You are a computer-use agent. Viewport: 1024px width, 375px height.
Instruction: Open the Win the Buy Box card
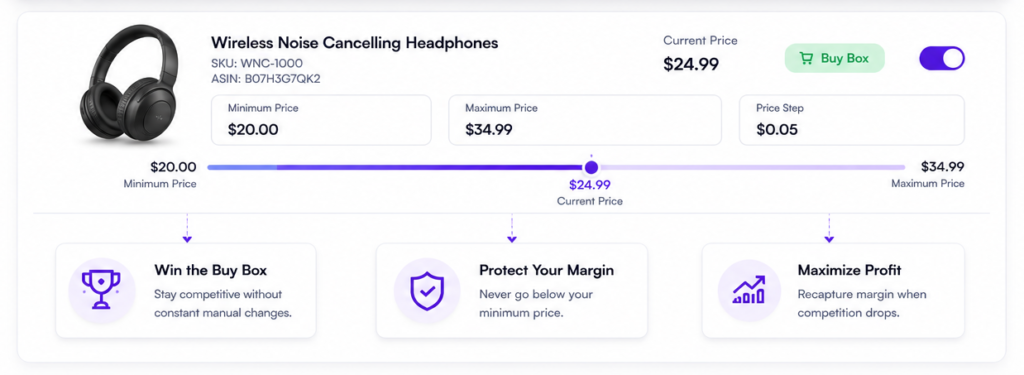point(185,291)
